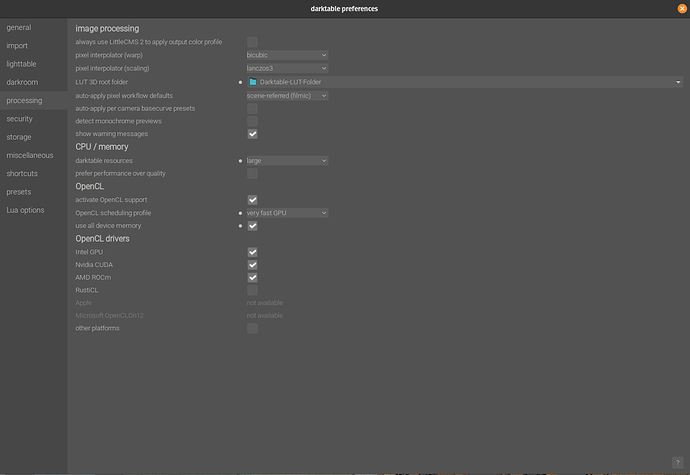The width and height of the screenshot is (690, 475).
Task: Toggle auto-apply per camera basecurve presets
Action: [252, 108]
